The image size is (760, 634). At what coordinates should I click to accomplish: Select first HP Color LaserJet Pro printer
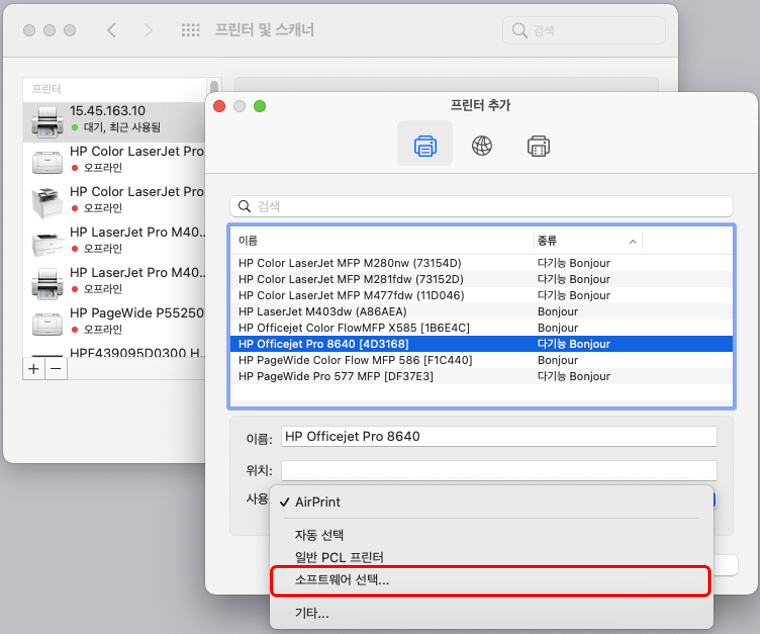coord(114,161)
